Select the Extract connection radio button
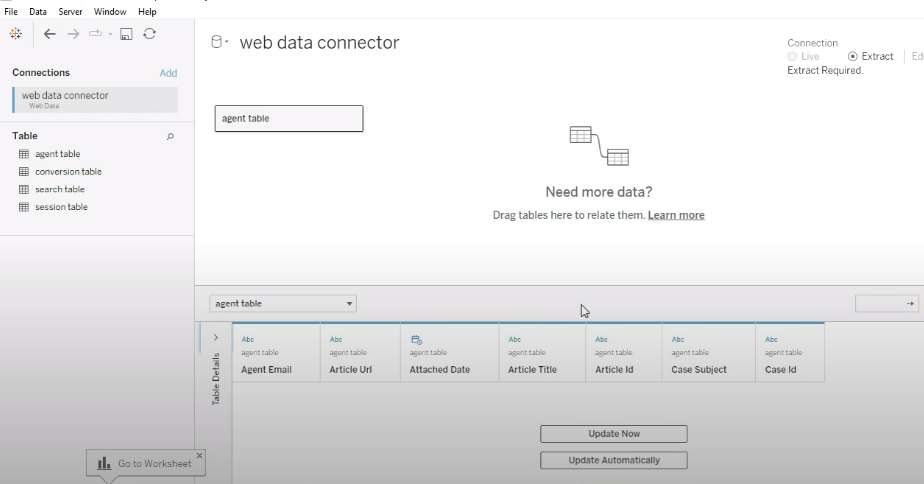The height and width of the screenshot is (484, 924). point(852,57)
